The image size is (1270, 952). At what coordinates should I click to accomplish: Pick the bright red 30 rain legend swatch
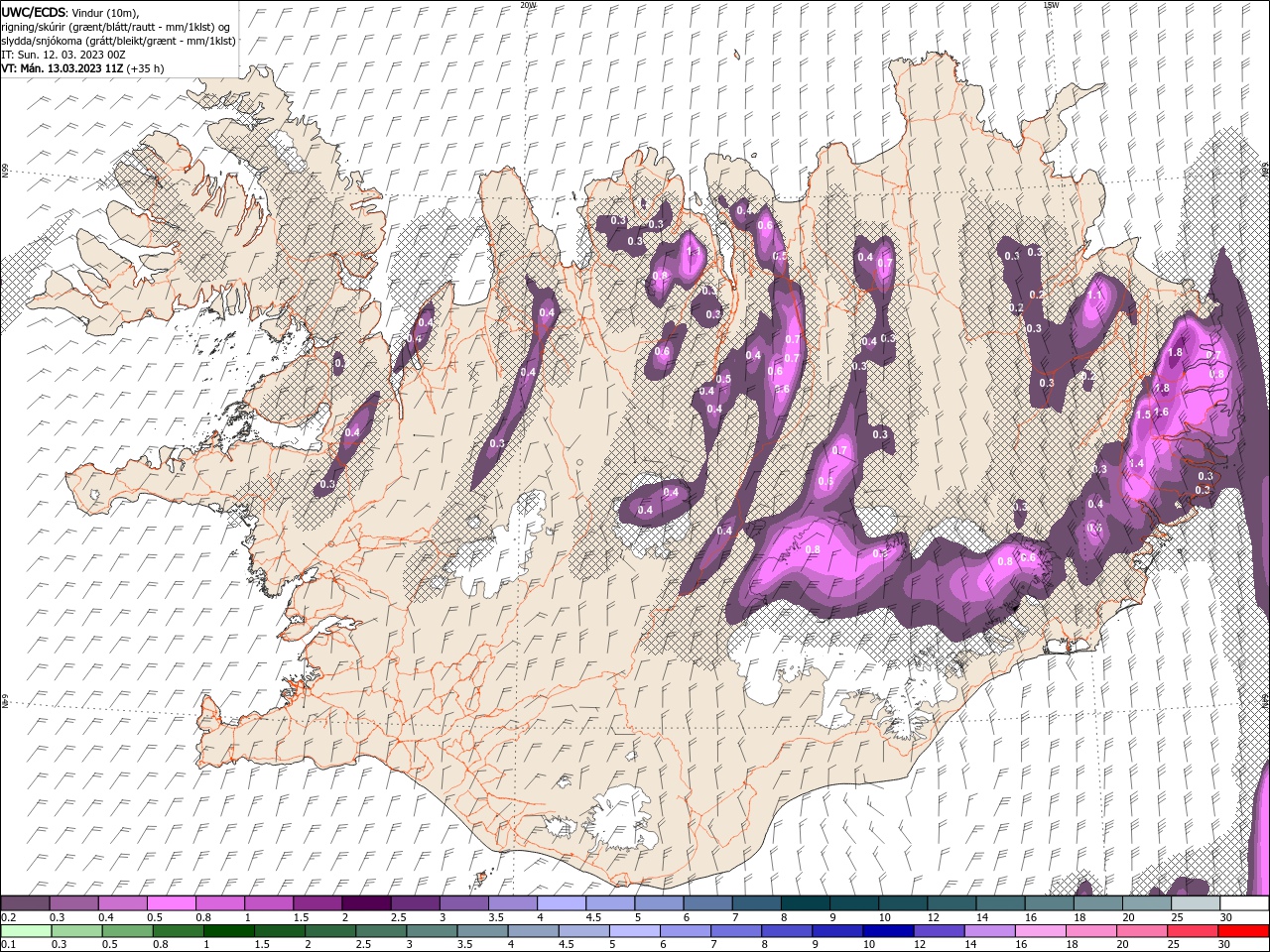[x=1243, y=931]
